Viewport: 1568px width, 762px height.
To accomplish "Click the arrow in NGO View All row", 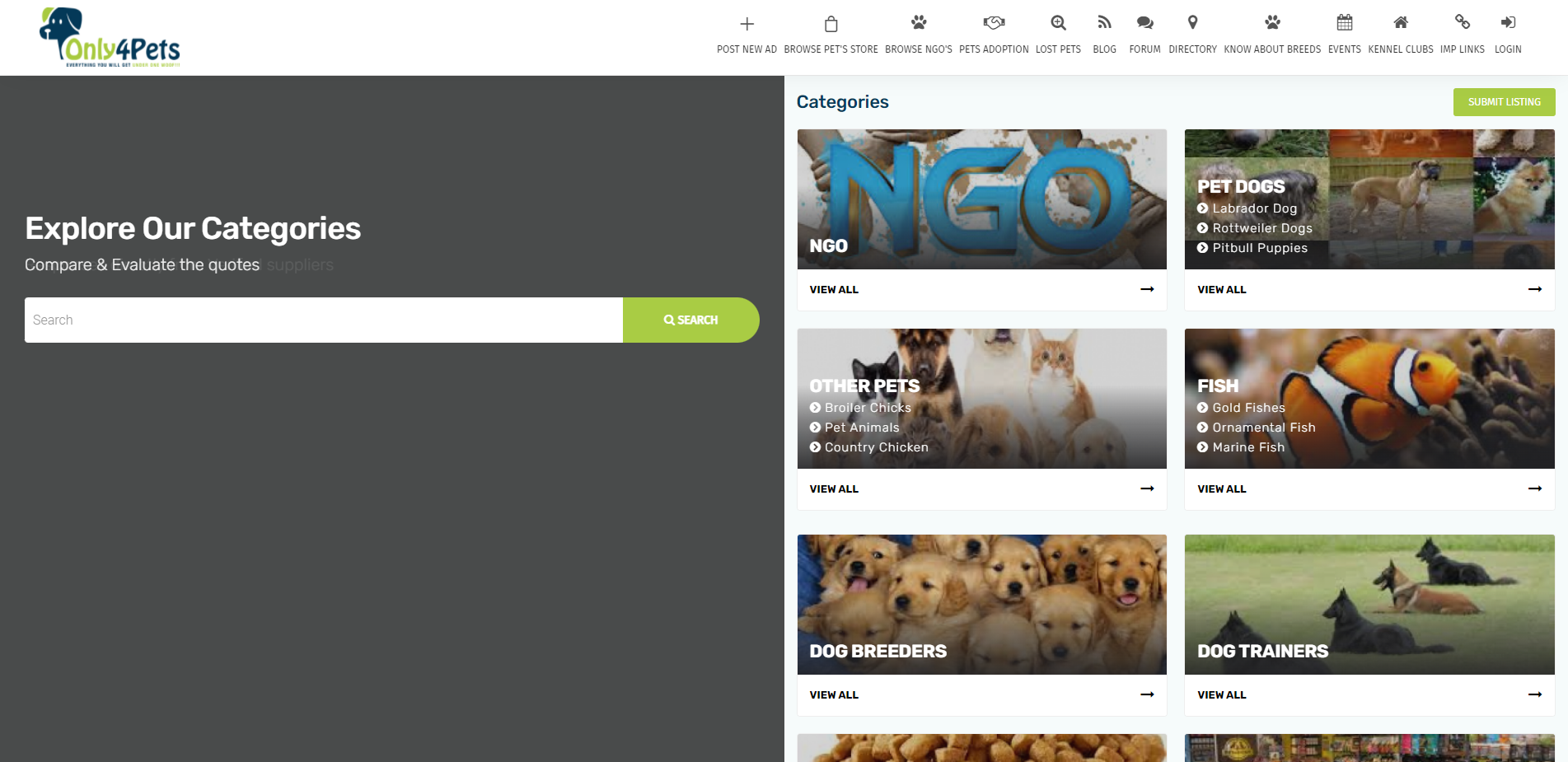I will [x=1147, y=289].
